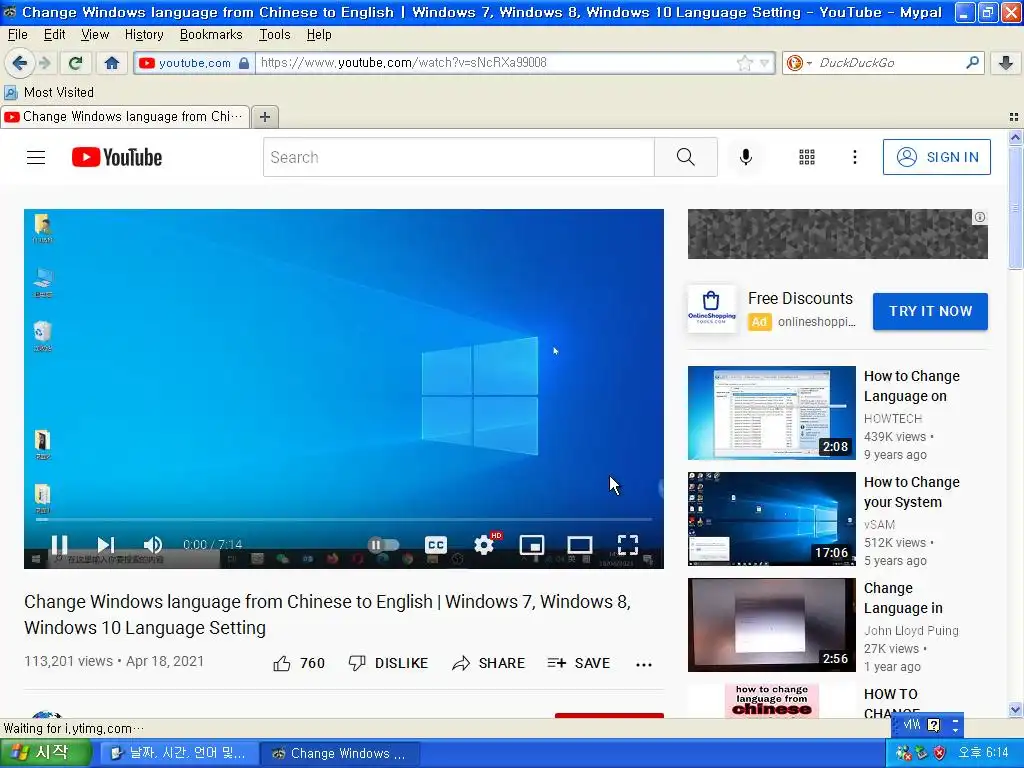Open the browser home page
1024x768 pixels.
coord(112,63)
